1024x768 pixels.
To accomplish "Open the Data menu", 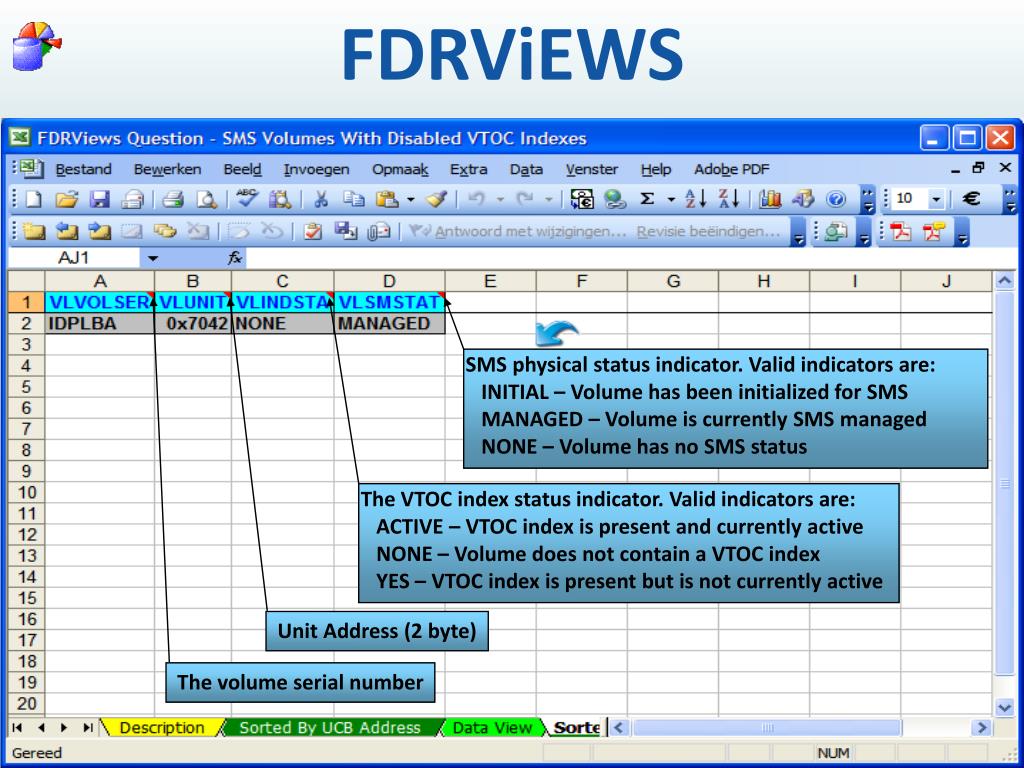I will pos(526,169).
